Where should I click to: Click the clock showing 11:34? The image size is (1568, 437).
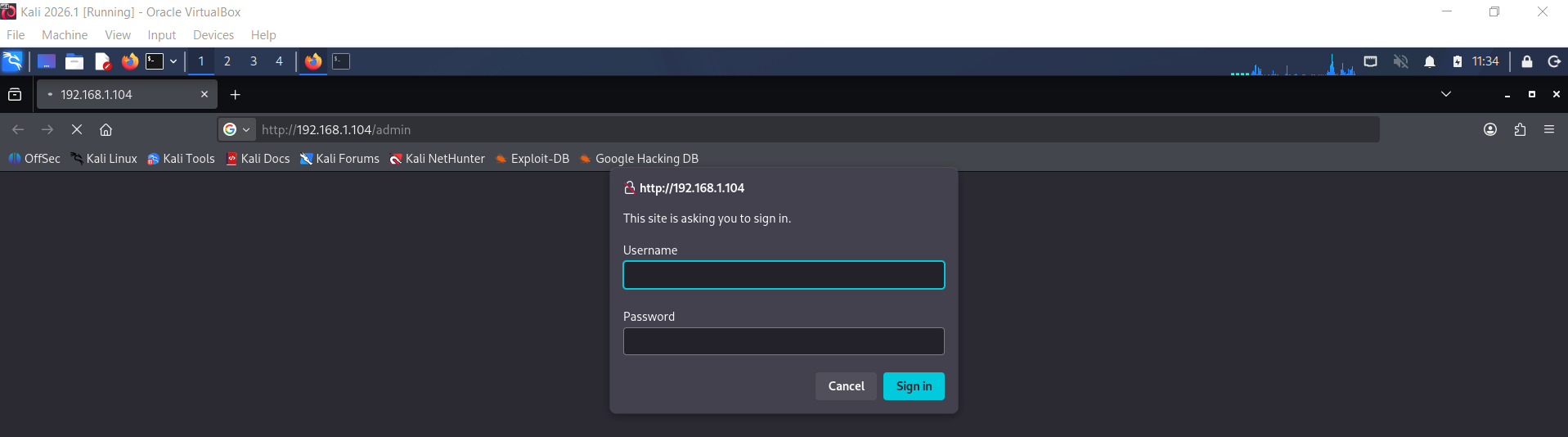tap(1485, 61)
